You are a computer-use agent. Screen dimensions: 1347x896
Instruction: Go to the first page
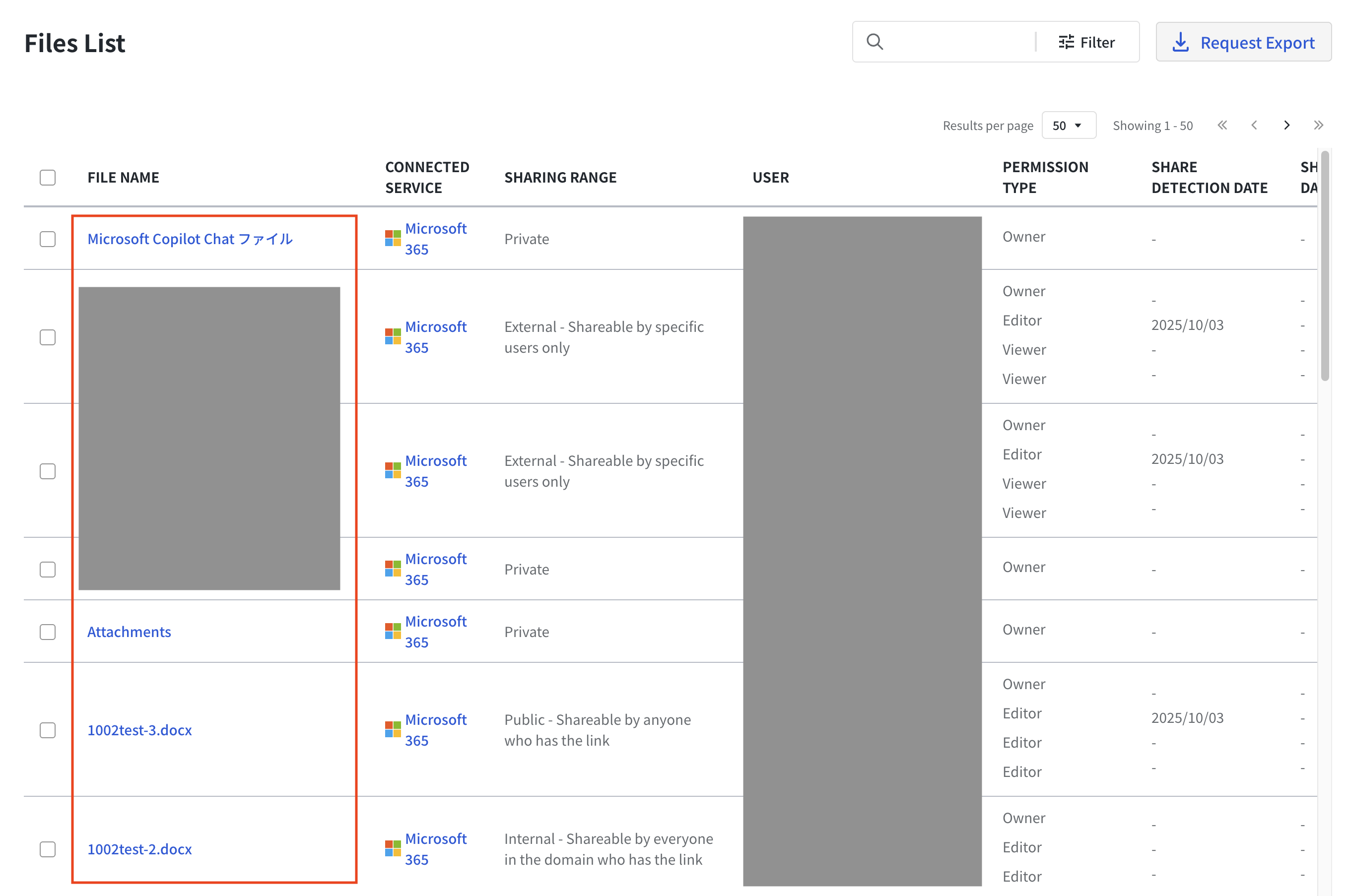pyautogui.click(x=1222, y=125)
